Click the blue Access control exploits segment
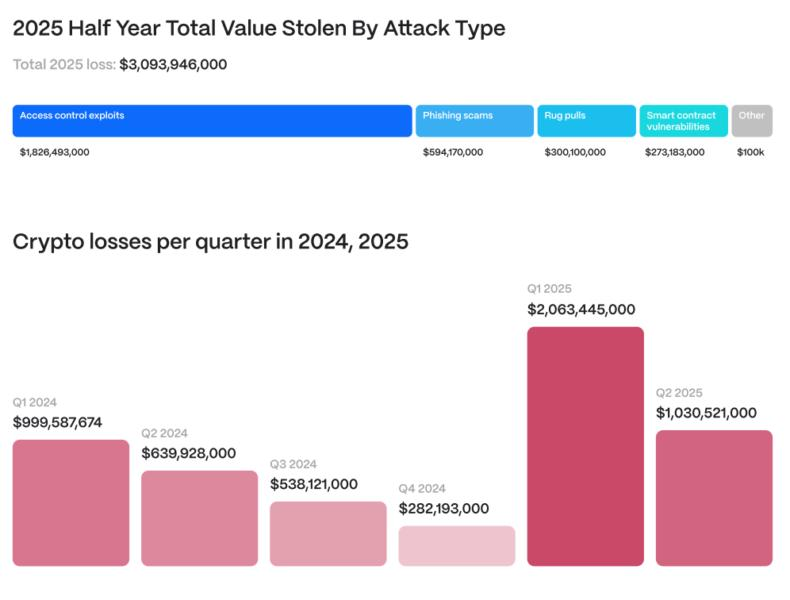Image resolution: width=790 pixels, height=600 pixels. point(212,121)
